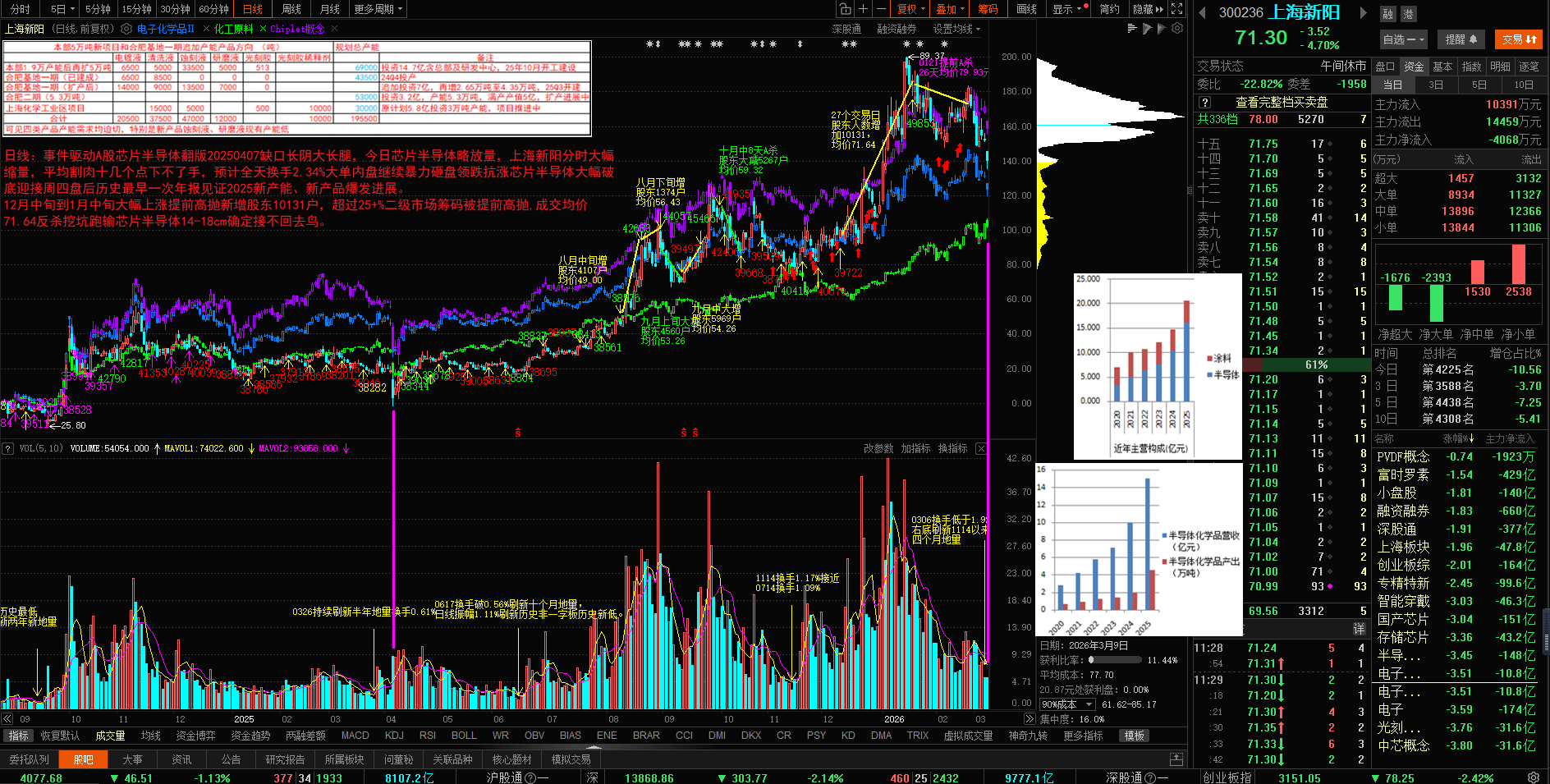Expand the 更多周期 dropdown
1550x784 pixels.
click(x=378, y=9)
